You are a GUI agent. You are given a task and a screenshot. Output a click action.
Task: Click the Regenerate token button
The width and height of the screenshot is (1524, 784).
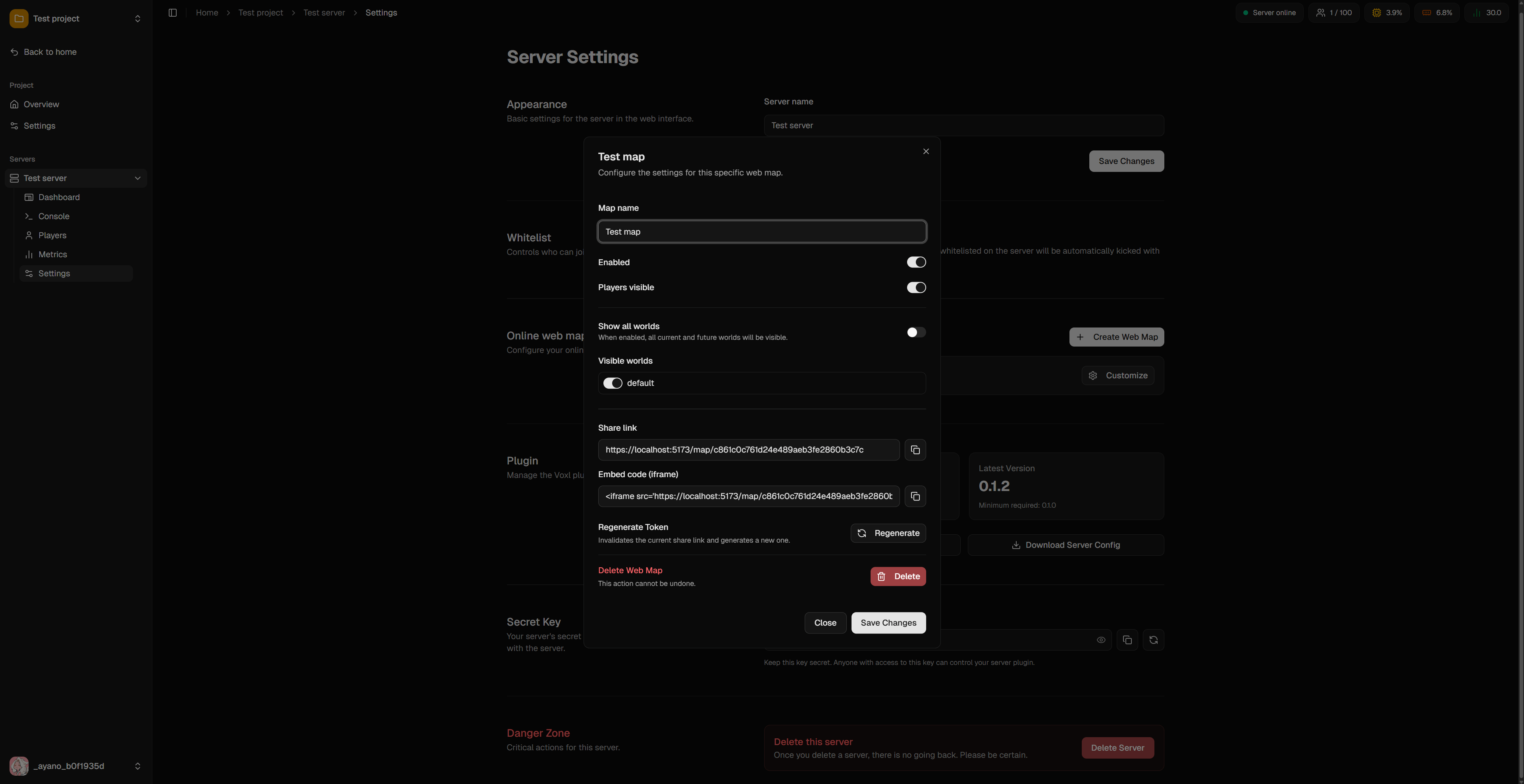click(x=888, y=533)
